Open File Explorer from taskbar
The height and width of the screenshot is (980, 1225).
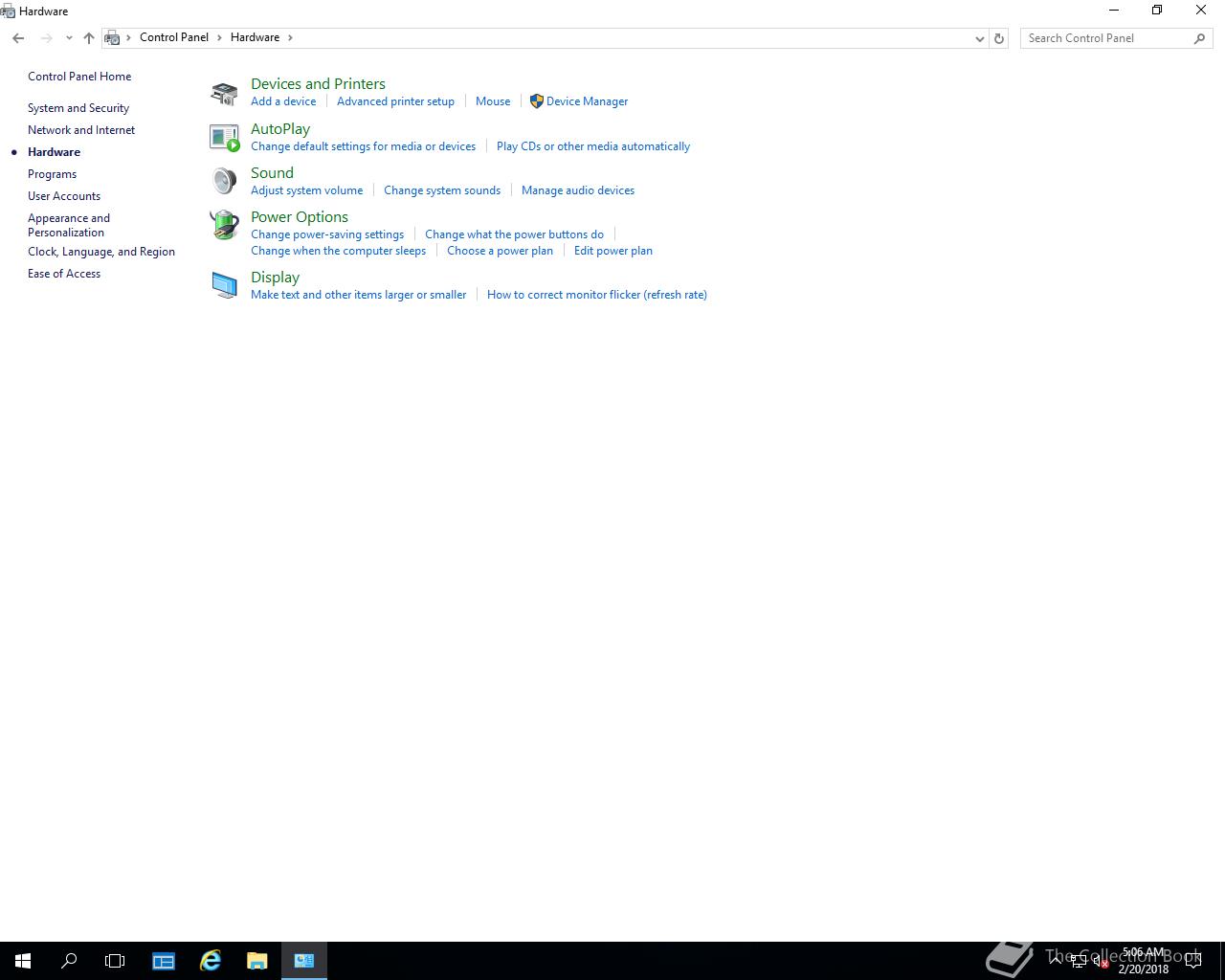click(257, 961)
